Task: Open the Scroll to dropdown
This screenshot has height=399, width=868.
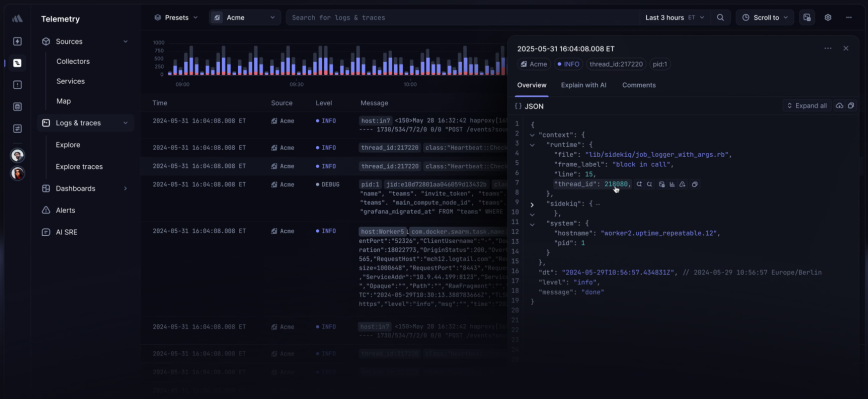Action: [765, 18]
